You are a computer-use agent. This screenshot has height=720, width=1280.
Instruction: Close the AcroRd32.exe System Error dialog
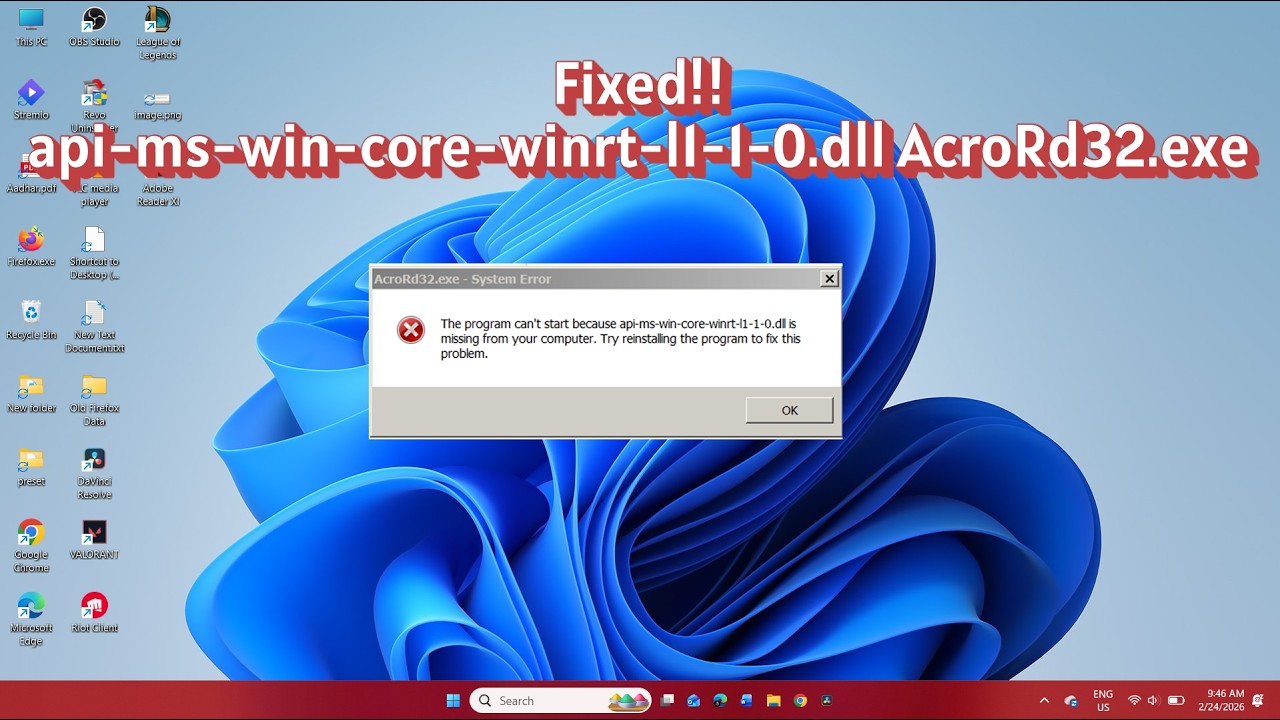tap(829, 279)
